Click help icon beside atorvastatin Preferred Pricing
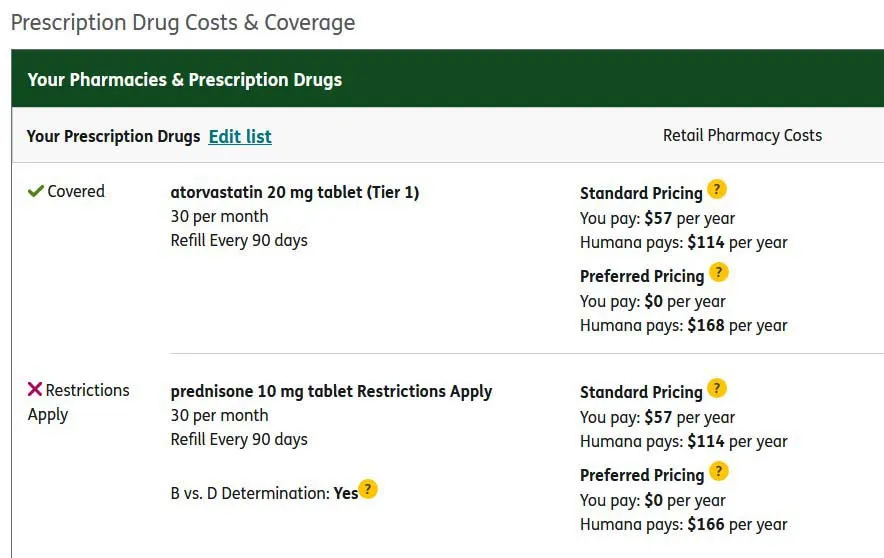The height and width of the screenshot is (558, 884). (x=719, y=272)
